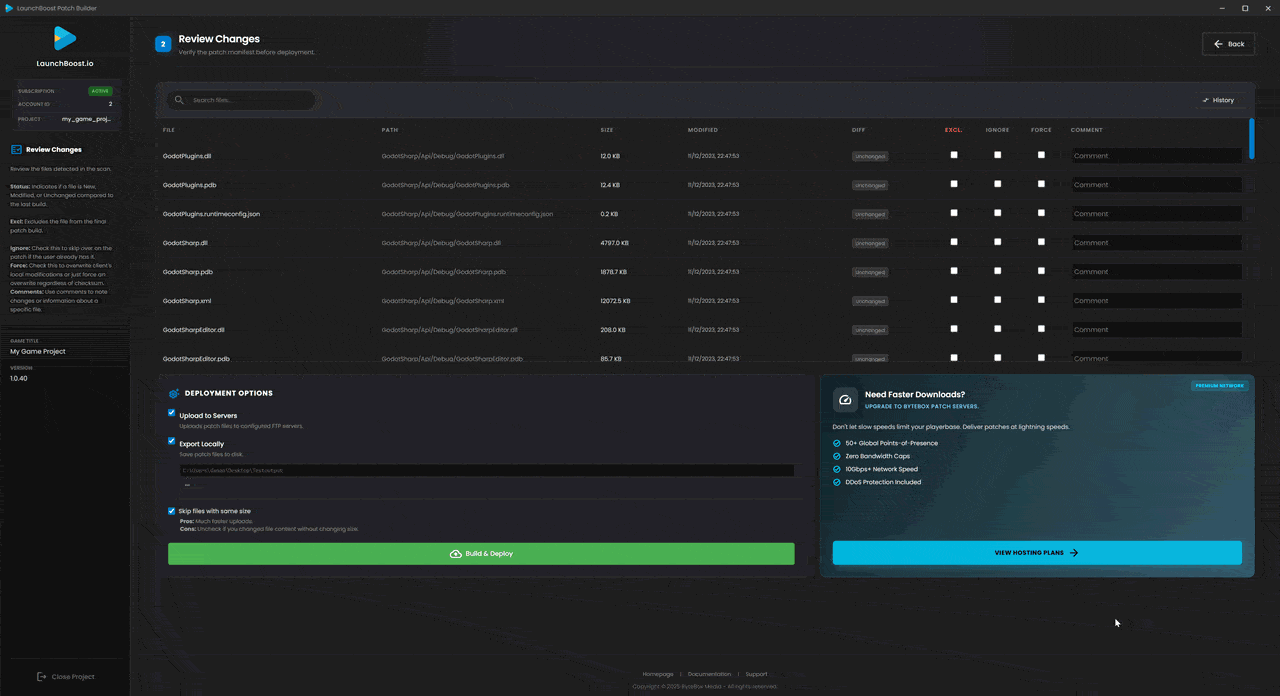
Task: Click the red Excl. column header
Action: (x=954, y=130)
